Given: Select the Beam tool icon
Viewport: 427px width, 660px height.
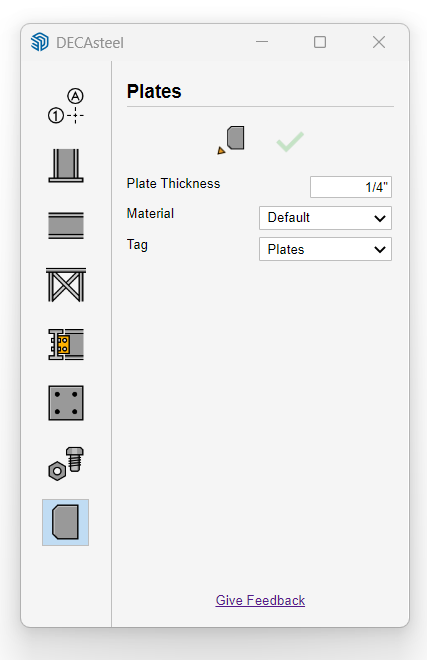Looking at the screenshot, I should [66, 226].
